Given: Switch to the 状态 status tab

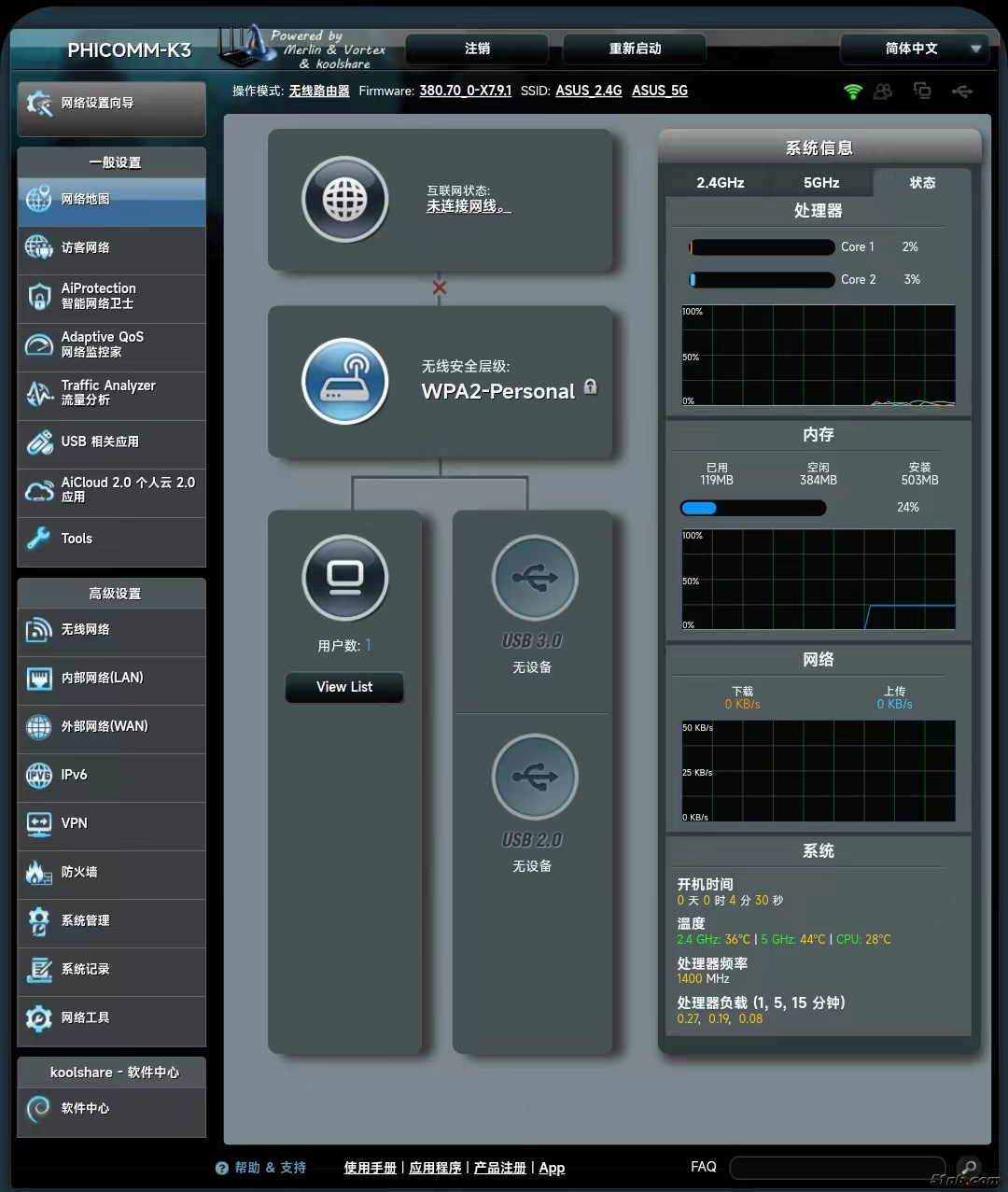Looking at the screenshot, I should [922, 183].
